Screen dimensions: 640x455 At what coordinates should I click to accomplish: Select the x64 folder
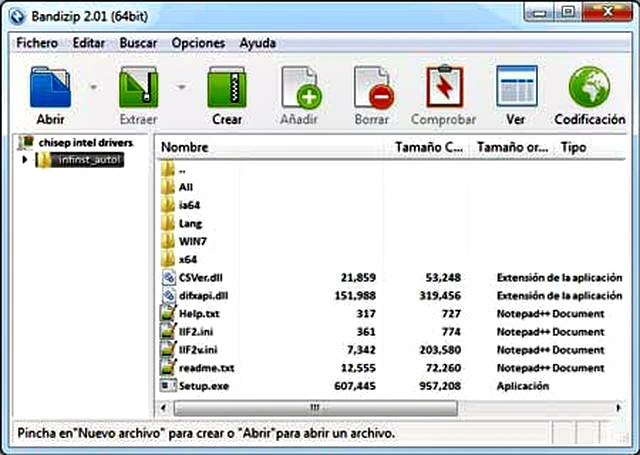pyautogui.click(x=179, y=259)
